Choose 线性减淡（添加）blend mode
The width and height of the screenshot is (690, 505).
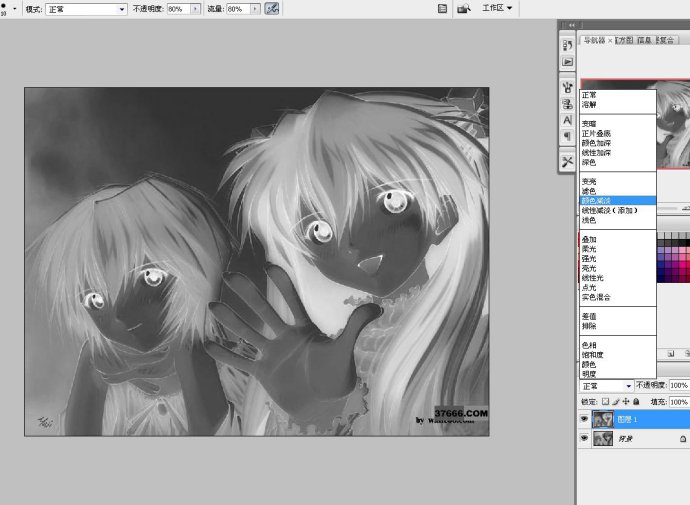coord(617,210)
